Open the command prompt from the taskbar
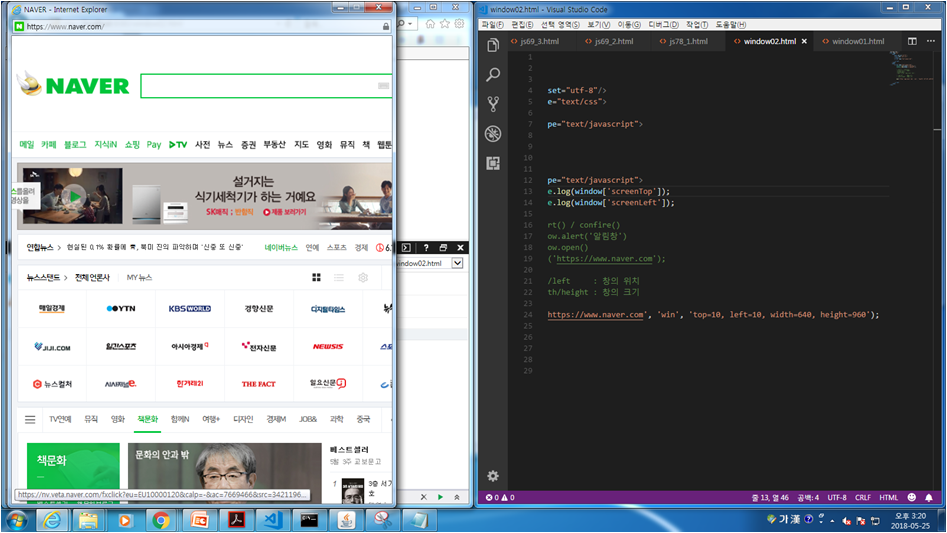 [x=309, y=520]
